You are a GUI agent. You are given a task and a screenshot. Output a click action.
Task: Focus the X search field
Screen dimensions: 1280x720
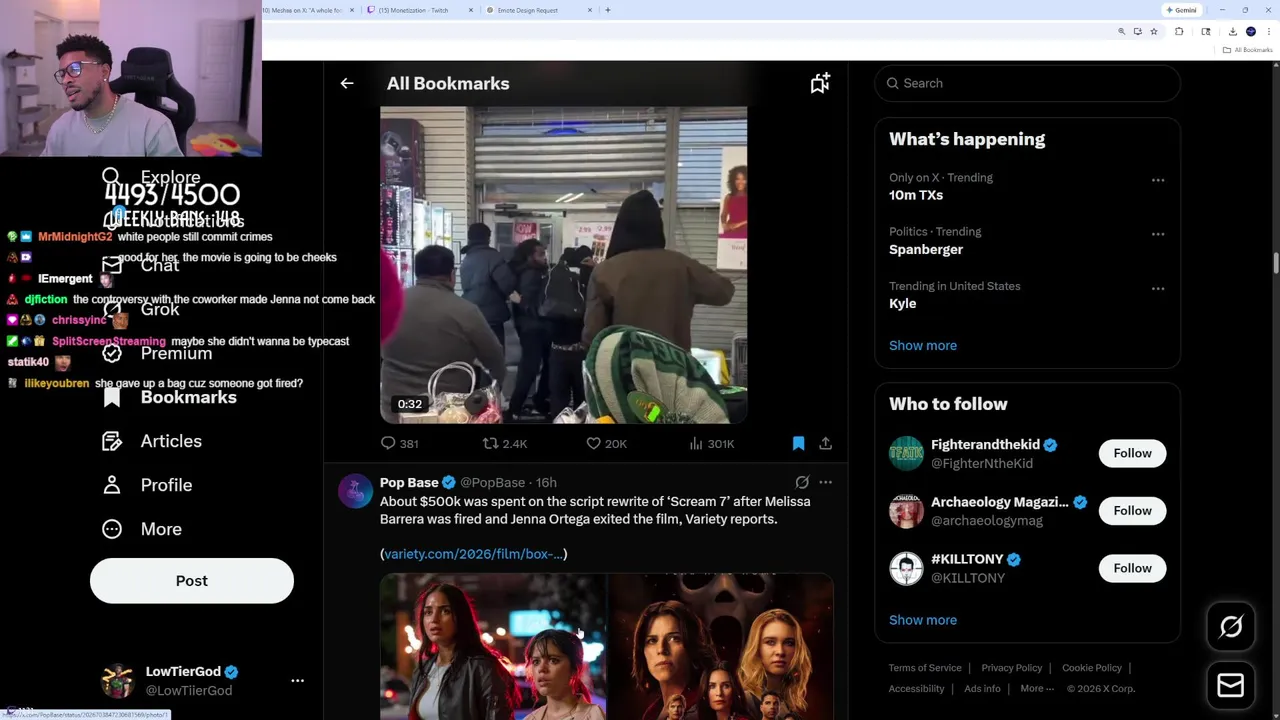[1028, 83]
